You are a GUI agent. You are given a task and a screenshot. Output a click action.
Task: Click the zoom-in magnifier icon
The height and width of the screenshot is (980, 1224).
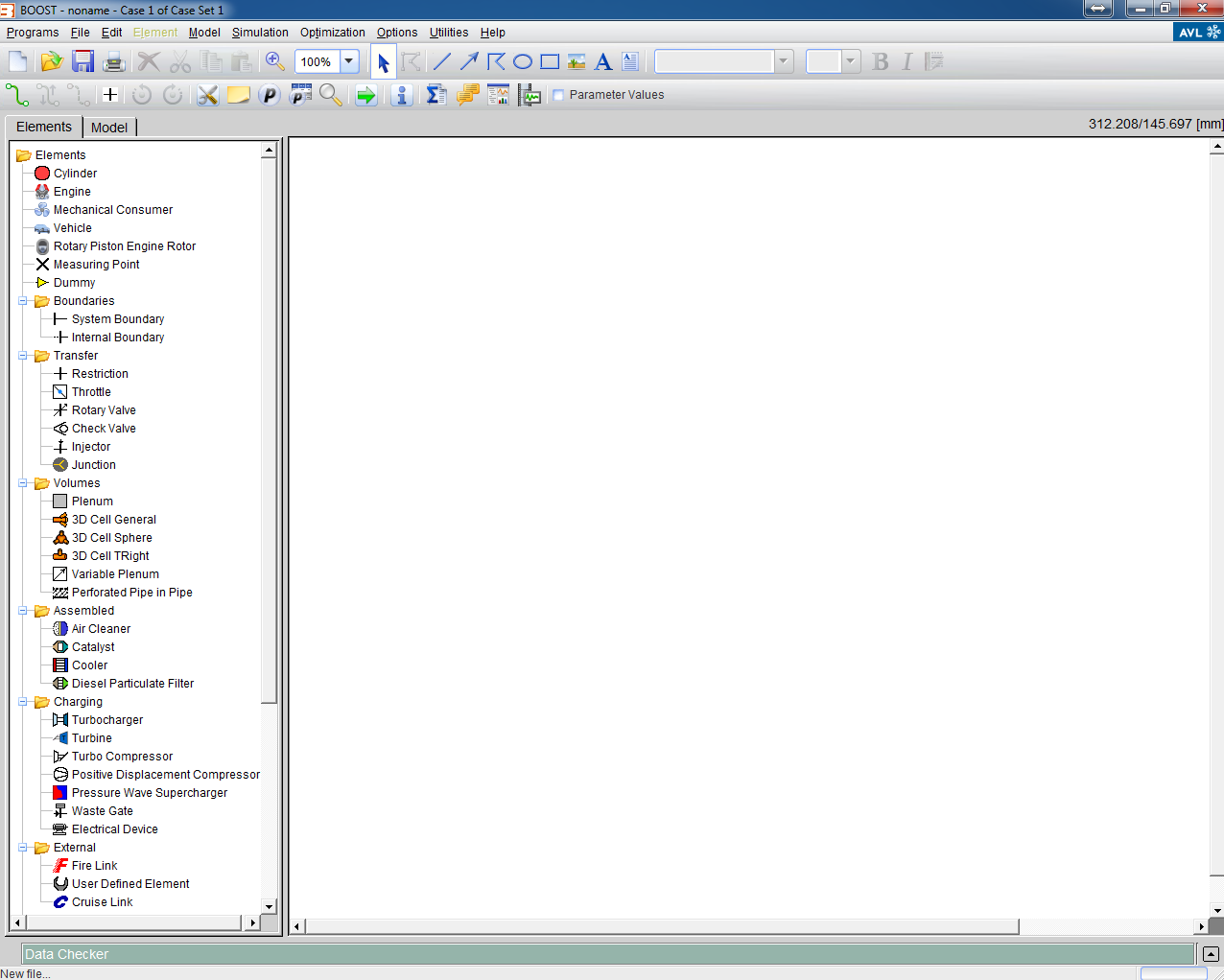274,62
